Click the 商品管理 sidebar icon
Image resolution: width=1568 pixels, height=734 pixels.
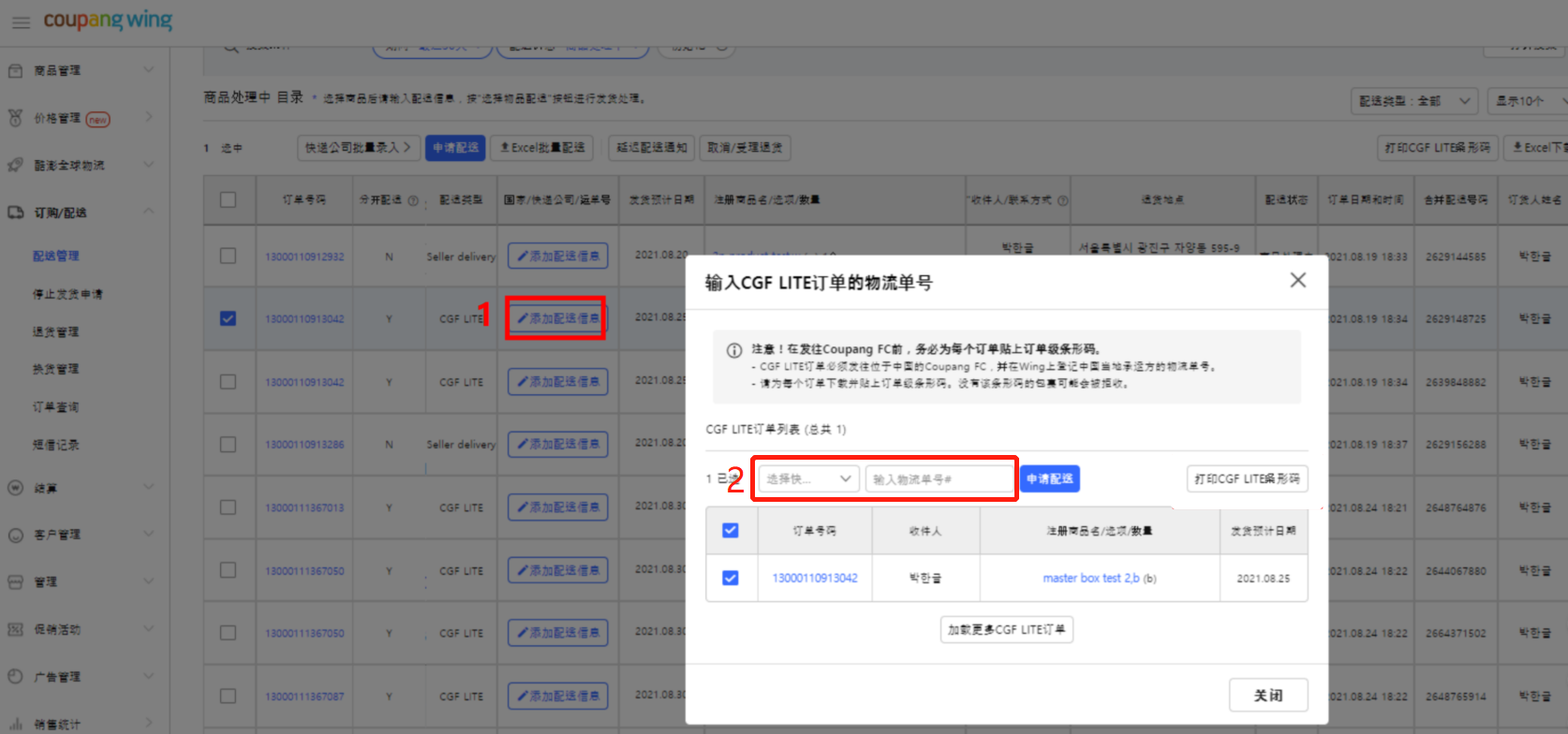[x=15, y=70]
